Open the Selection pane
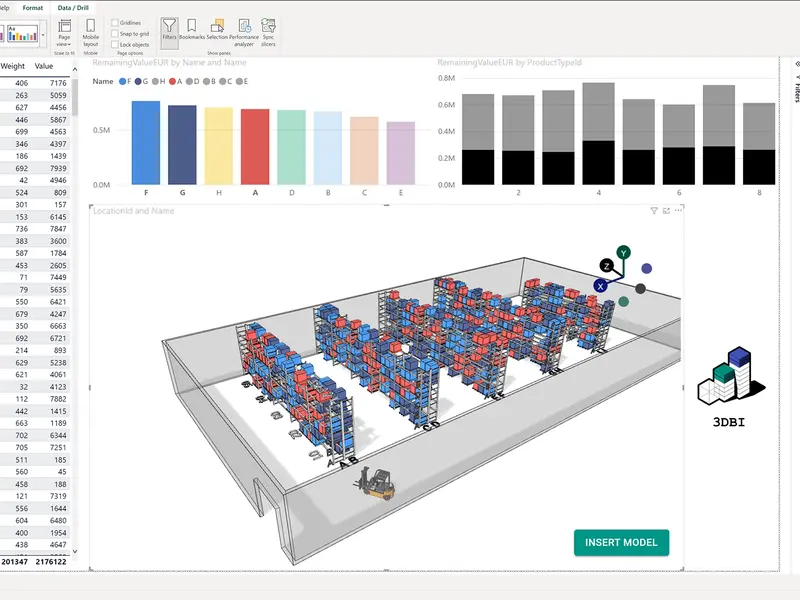 [217, 29]
